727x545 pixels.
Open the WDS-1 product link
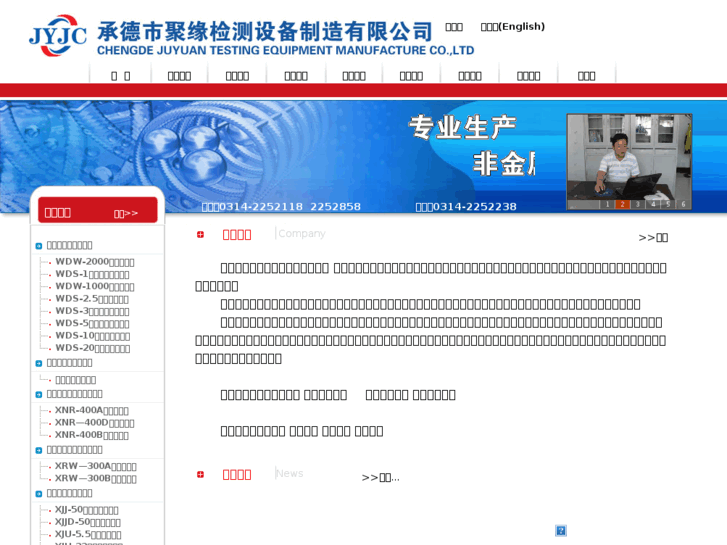click(x=92, y=274)
